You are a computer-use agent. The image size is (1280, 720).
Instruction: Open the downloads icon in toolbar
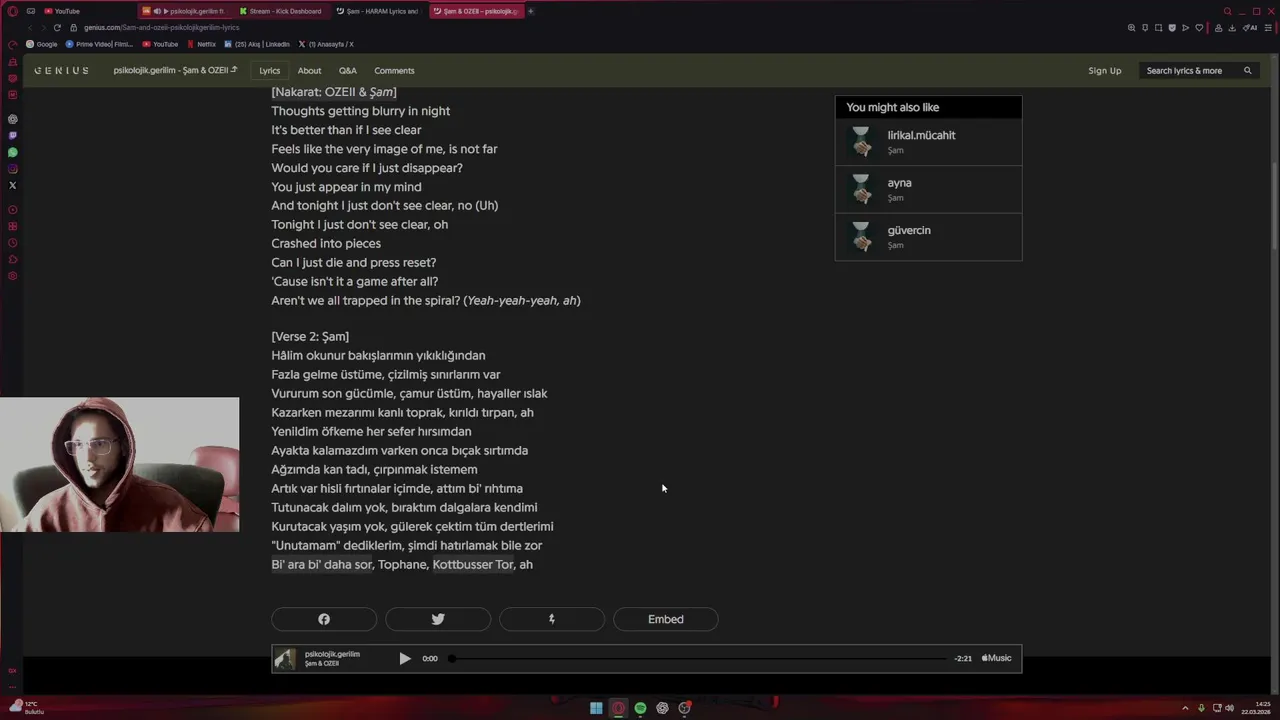(1232, 27)
